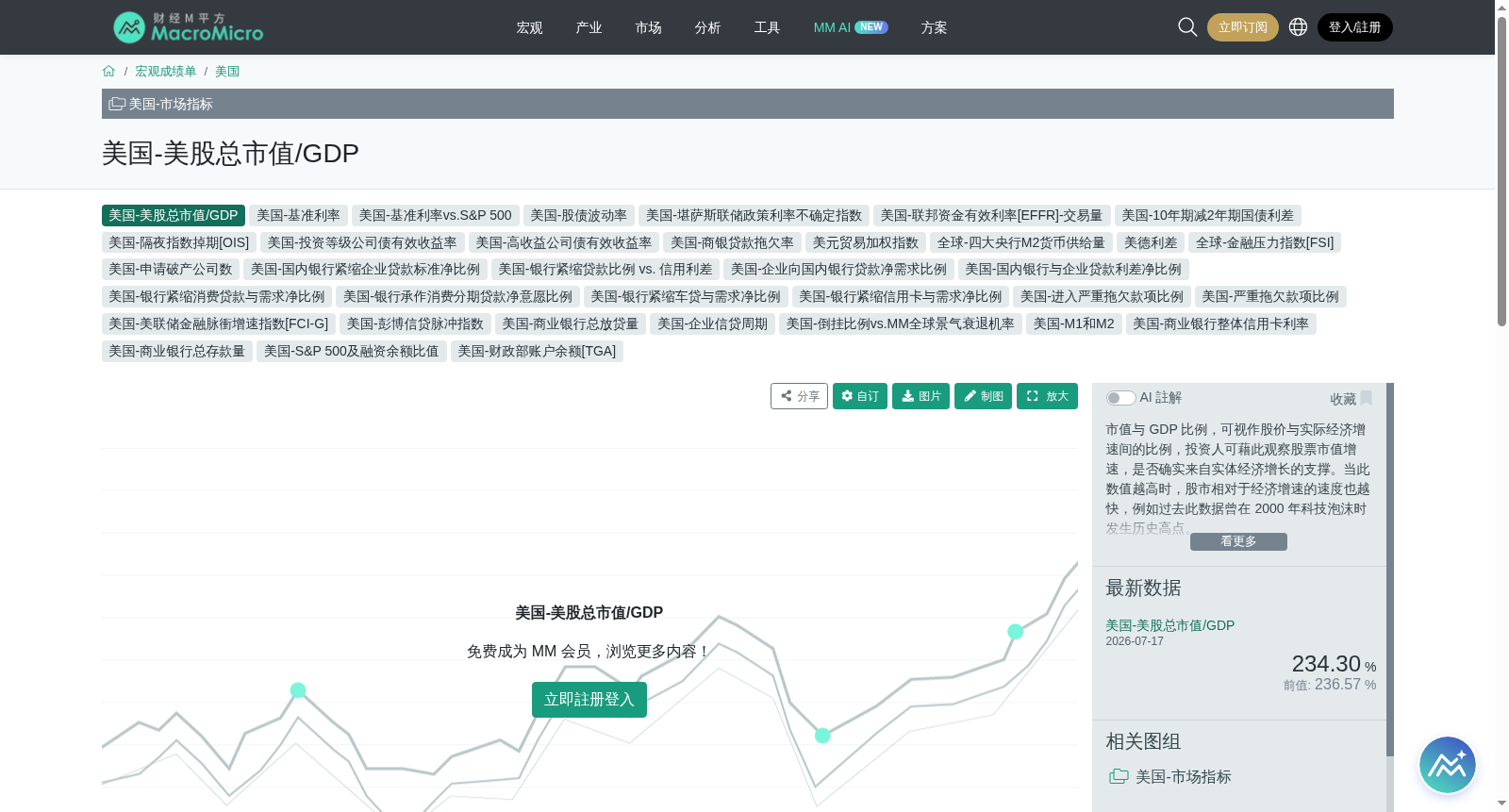Download chart with 图片 button

point(920,396)
